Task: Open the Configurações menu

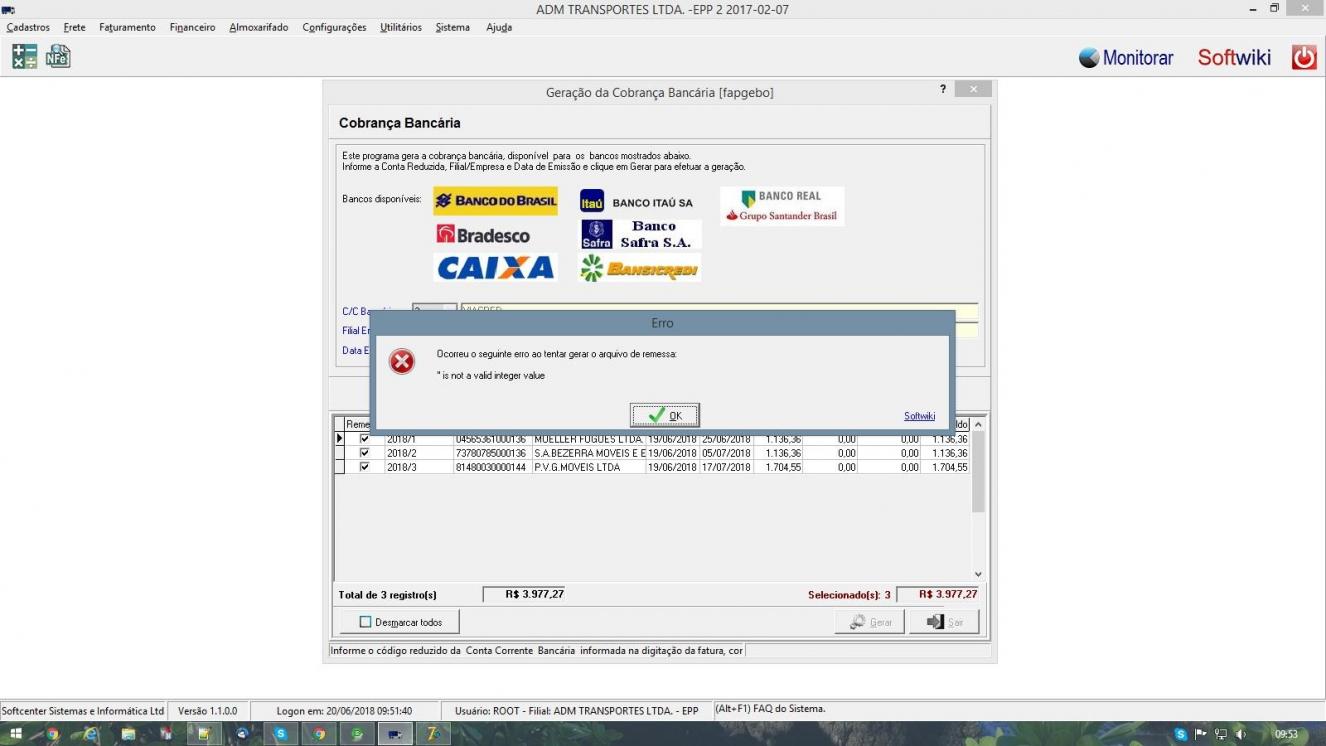Action: point(334,28)
